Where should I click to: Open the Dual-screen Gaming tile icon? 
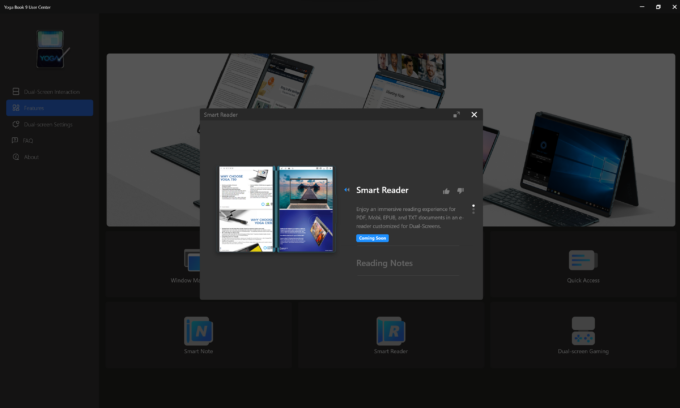click(x=583, y=330)
